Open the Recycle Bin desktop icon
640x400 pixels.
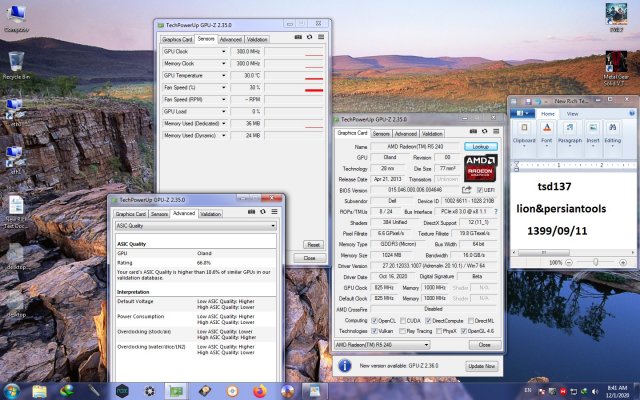(15, 62)
